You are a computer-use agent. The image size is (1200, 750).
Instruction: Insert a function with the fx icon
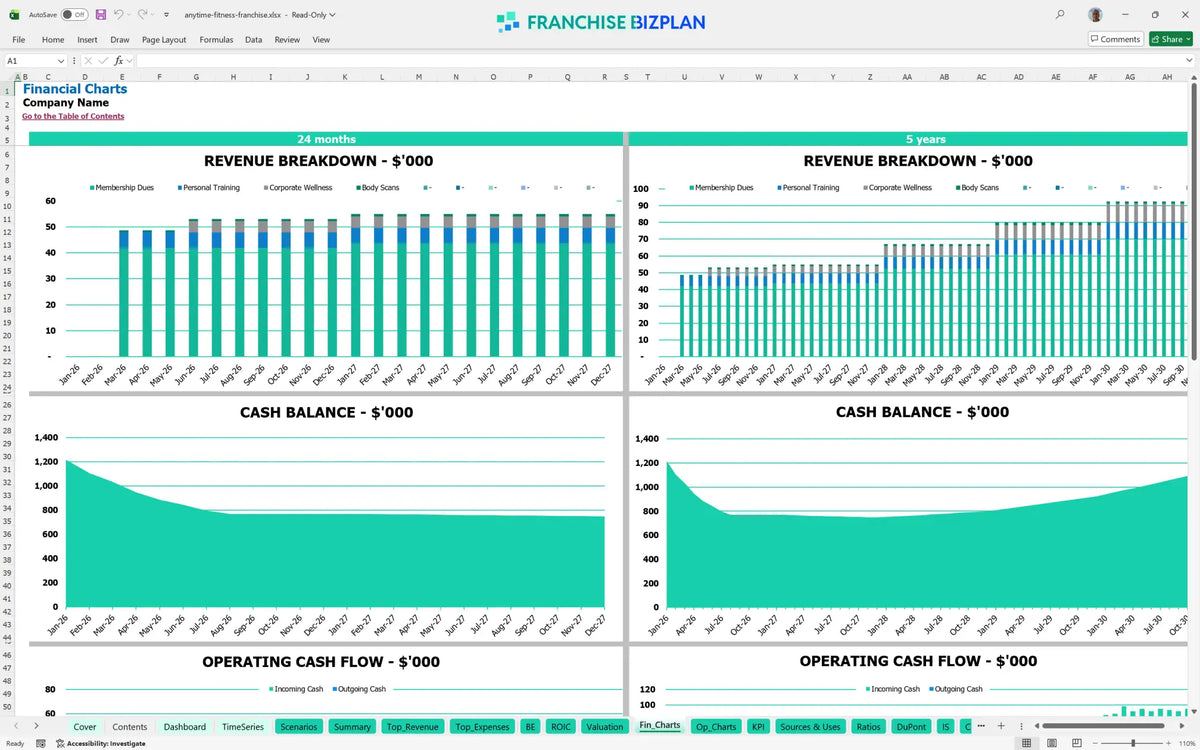(118, 61)
